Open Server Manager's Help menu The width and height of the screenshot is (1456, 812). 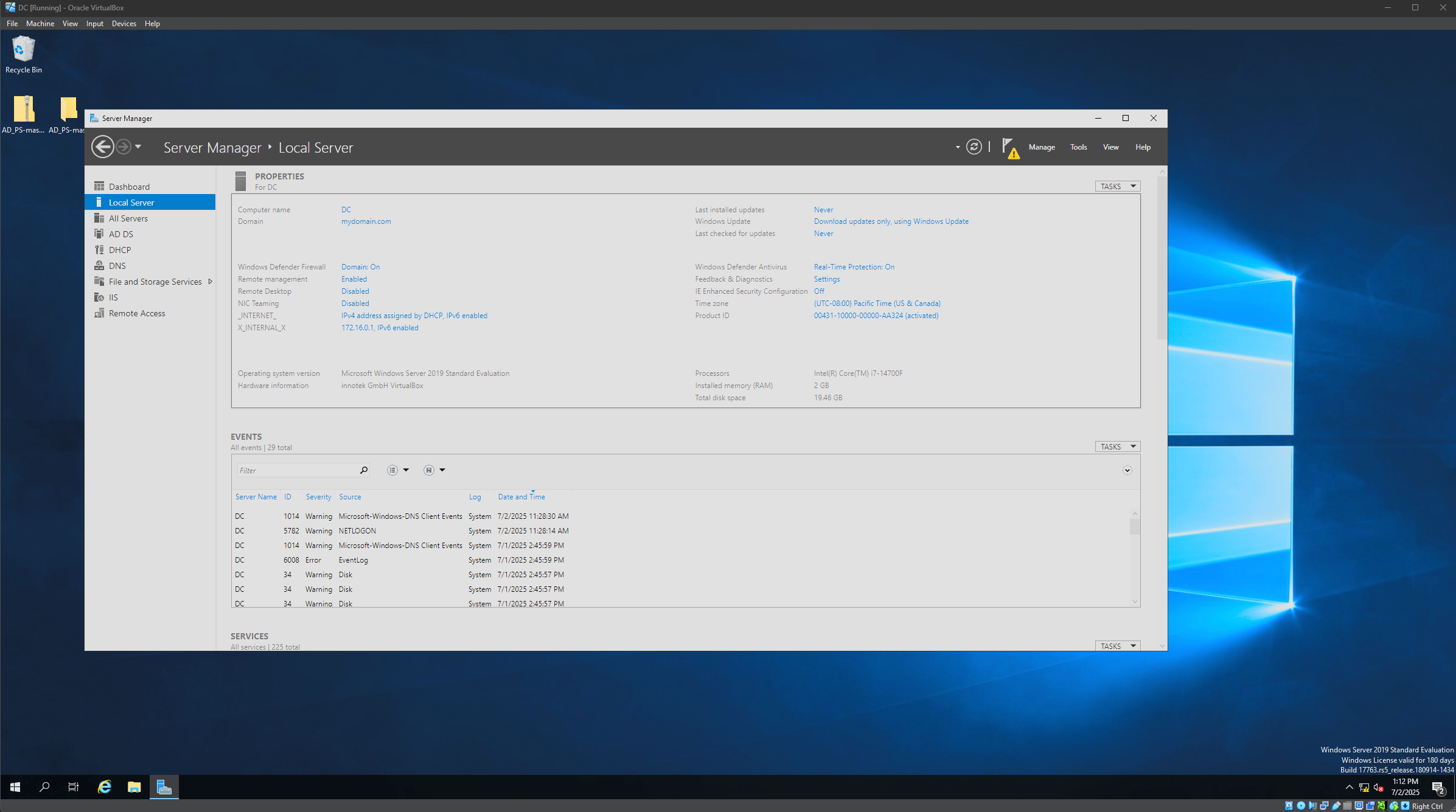coord(1143,147)
